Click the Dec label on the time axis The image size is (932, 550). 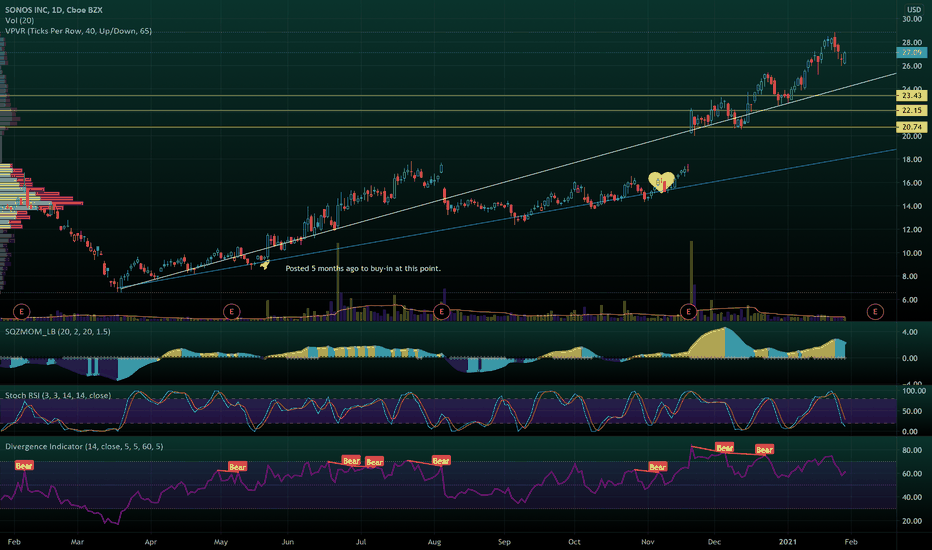coord(714,542)
